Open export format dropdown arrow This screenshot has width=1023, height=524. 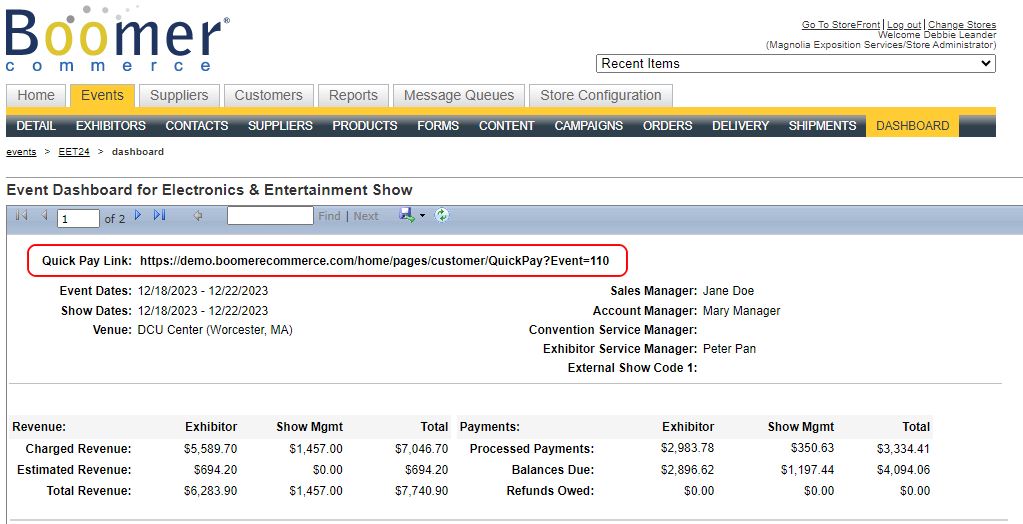click(422, 216)
